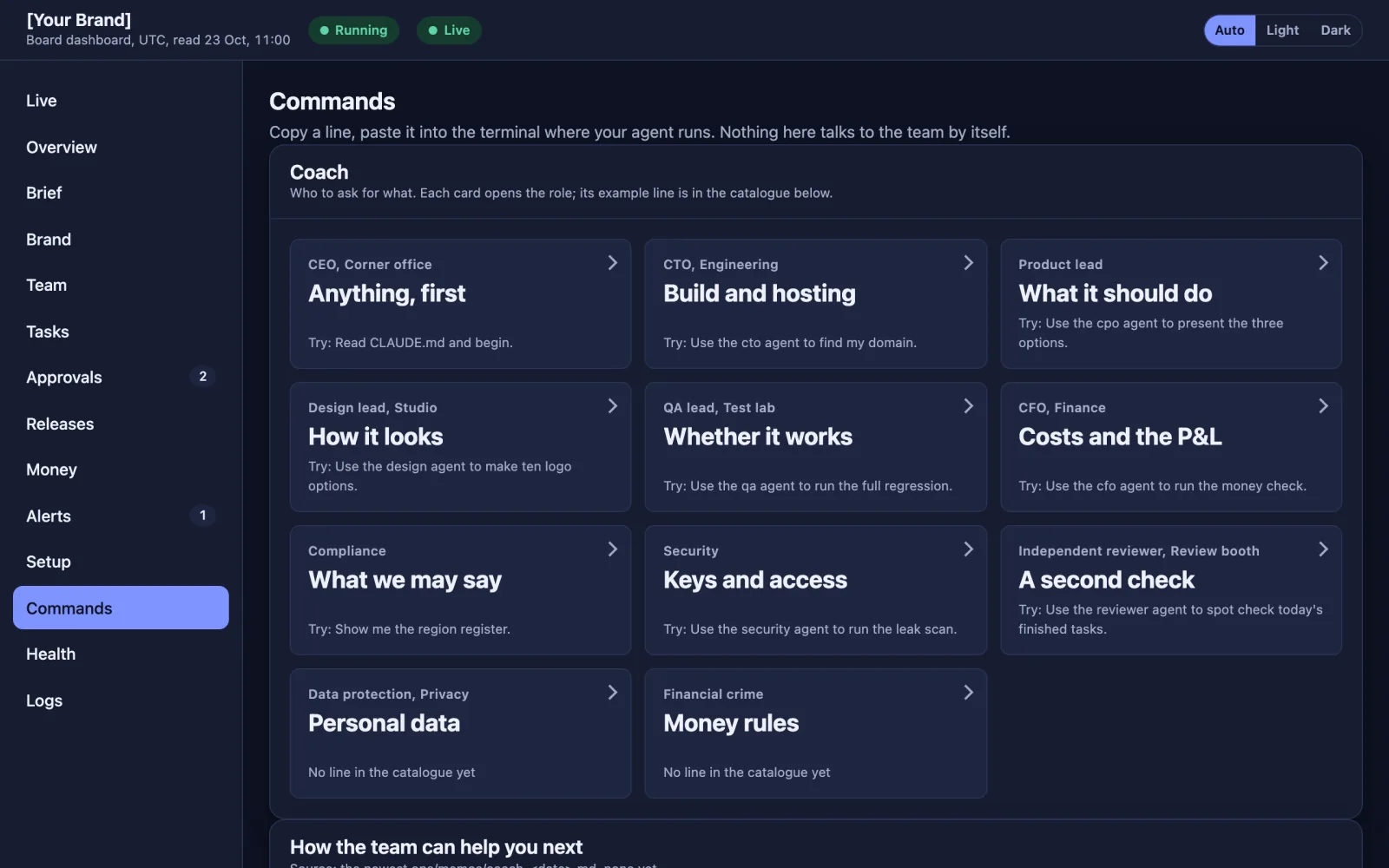Open the Compliance card chevron
1389x868 pixels.
tap(612, 549)
